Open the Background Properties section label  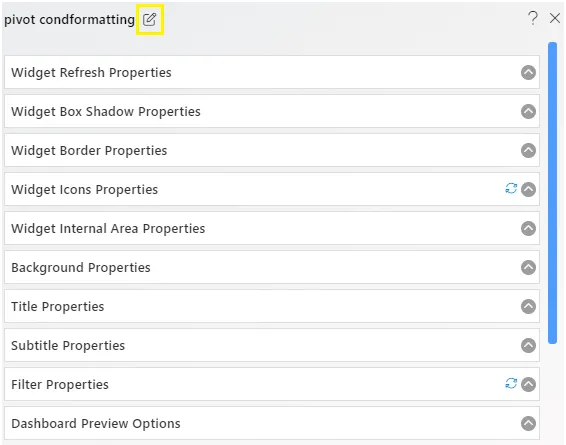click(81, 268)
